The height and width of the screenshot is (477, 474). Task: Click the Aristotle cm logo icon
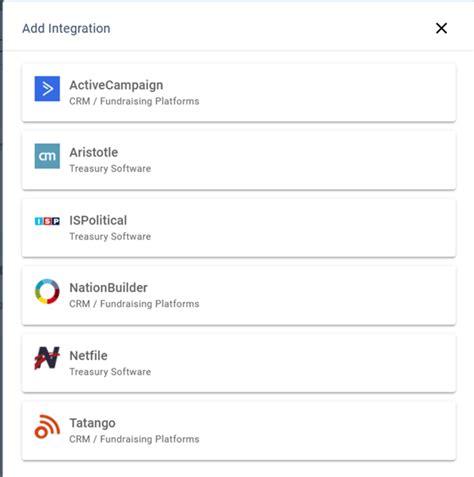(47, 156)
